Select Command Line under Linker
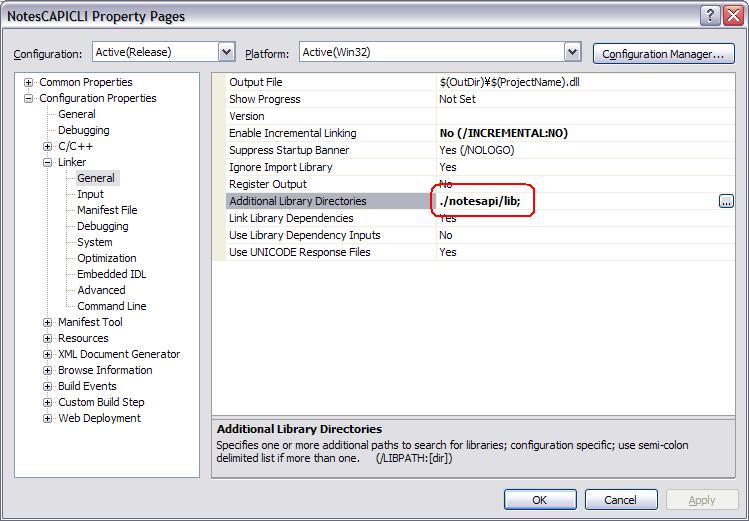749x521 pixels. [x=112, y=306]
